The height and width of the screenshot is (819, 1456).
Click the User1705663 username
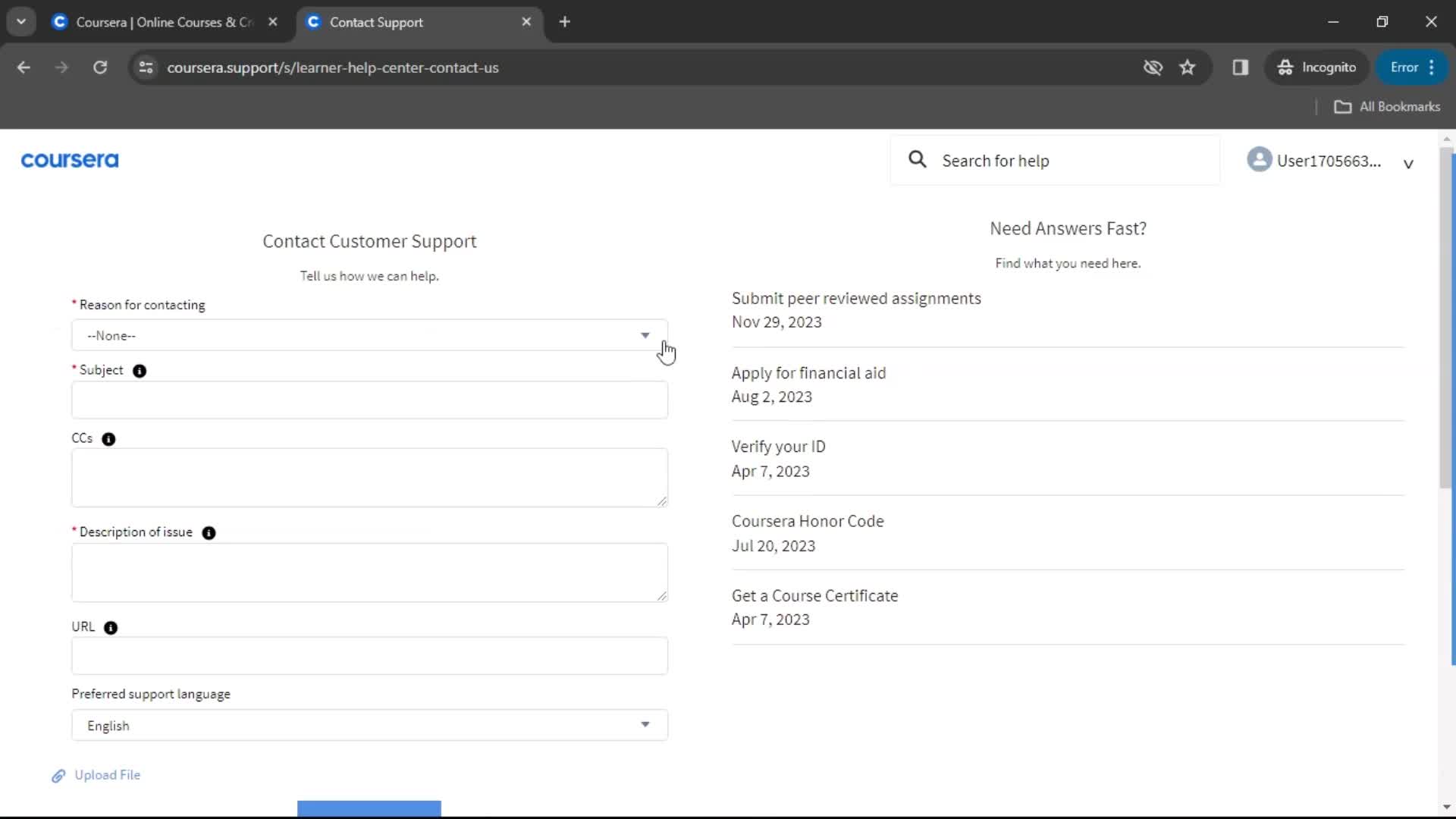pos(1329,161)
